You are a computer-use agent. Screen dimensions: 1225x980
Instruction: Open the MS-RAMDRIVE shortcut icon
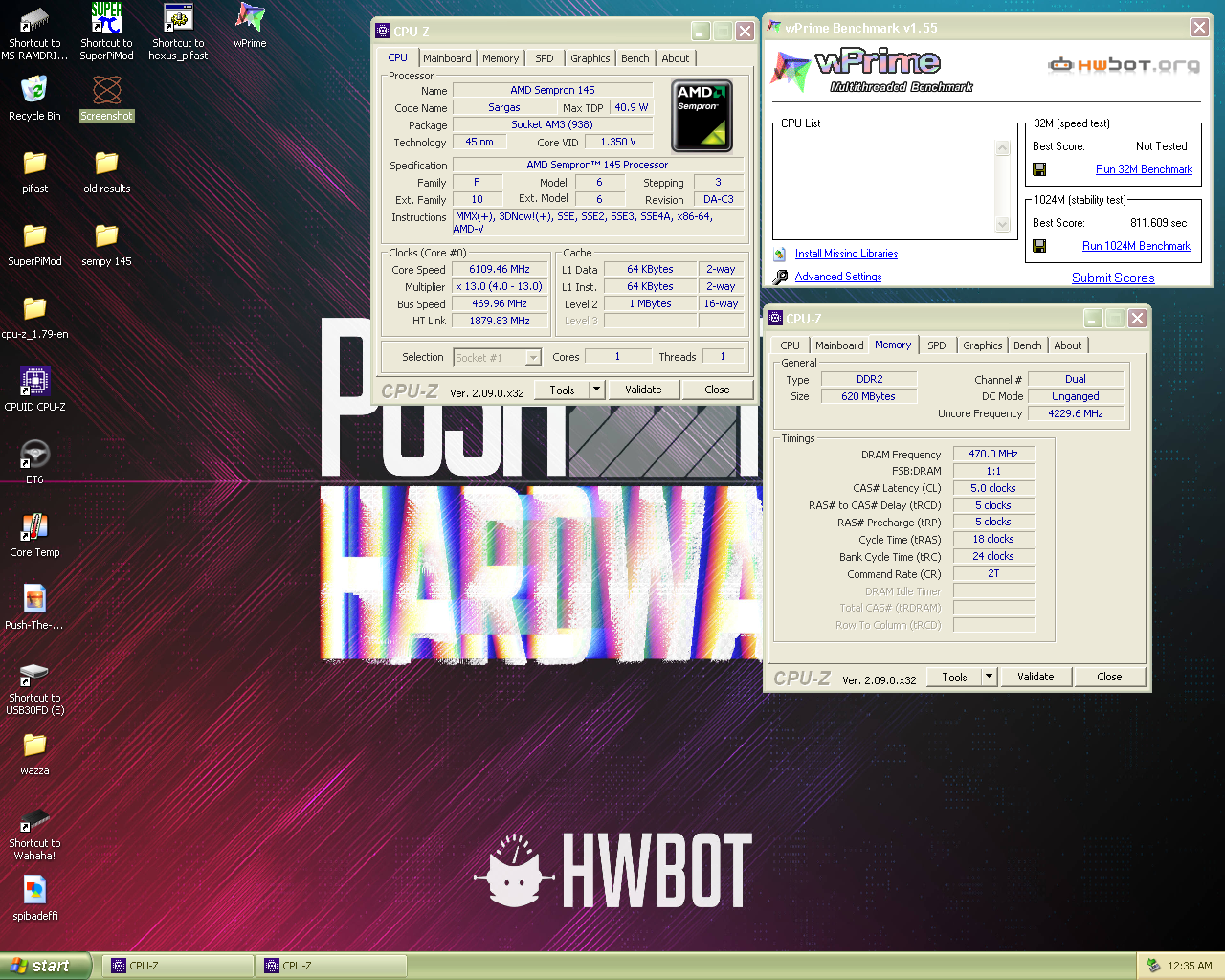pyautogui.click(x=34, y=19)
